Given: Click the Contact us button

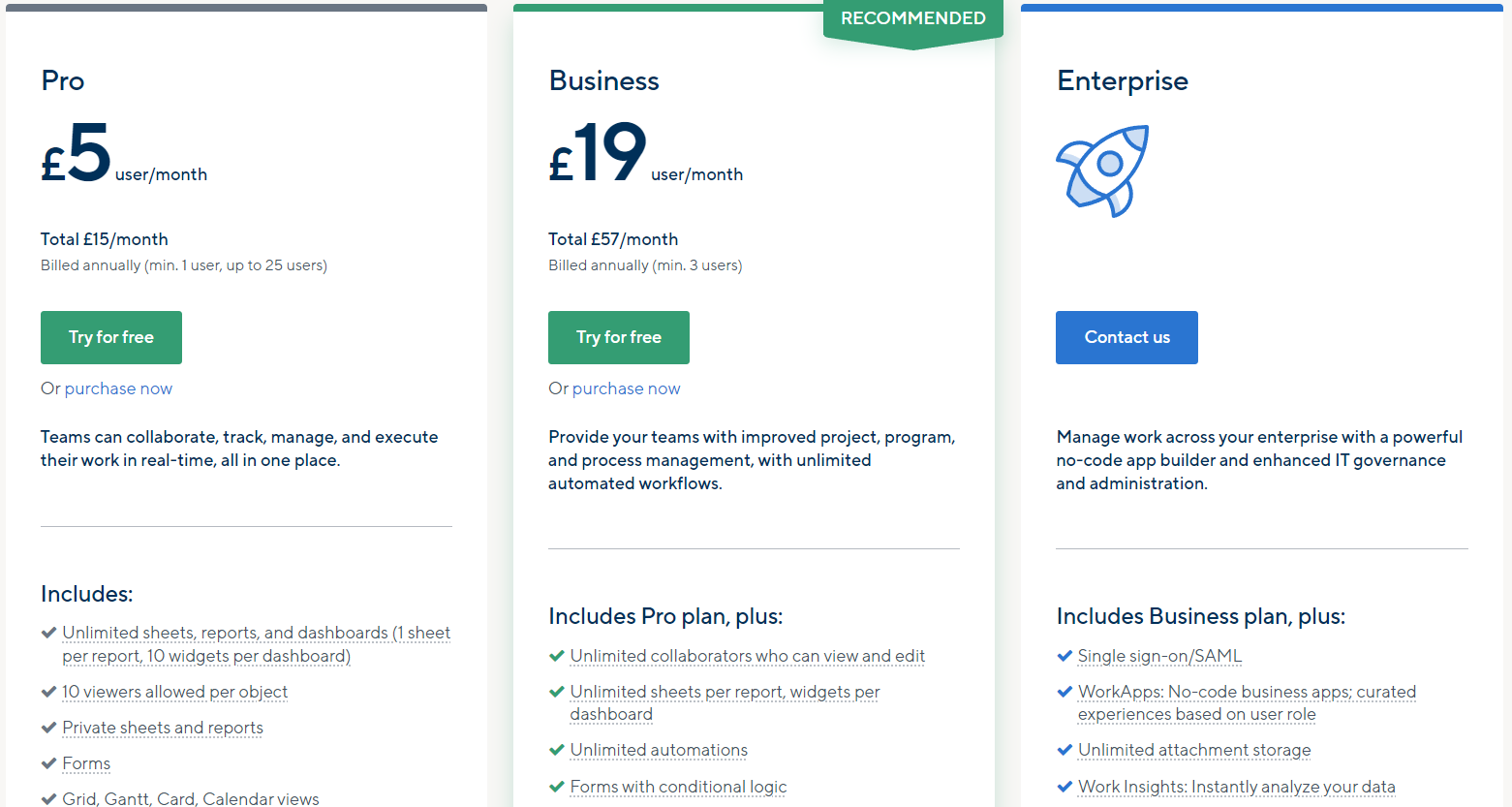Looking at the screenshot, I should pos(1126,337).
